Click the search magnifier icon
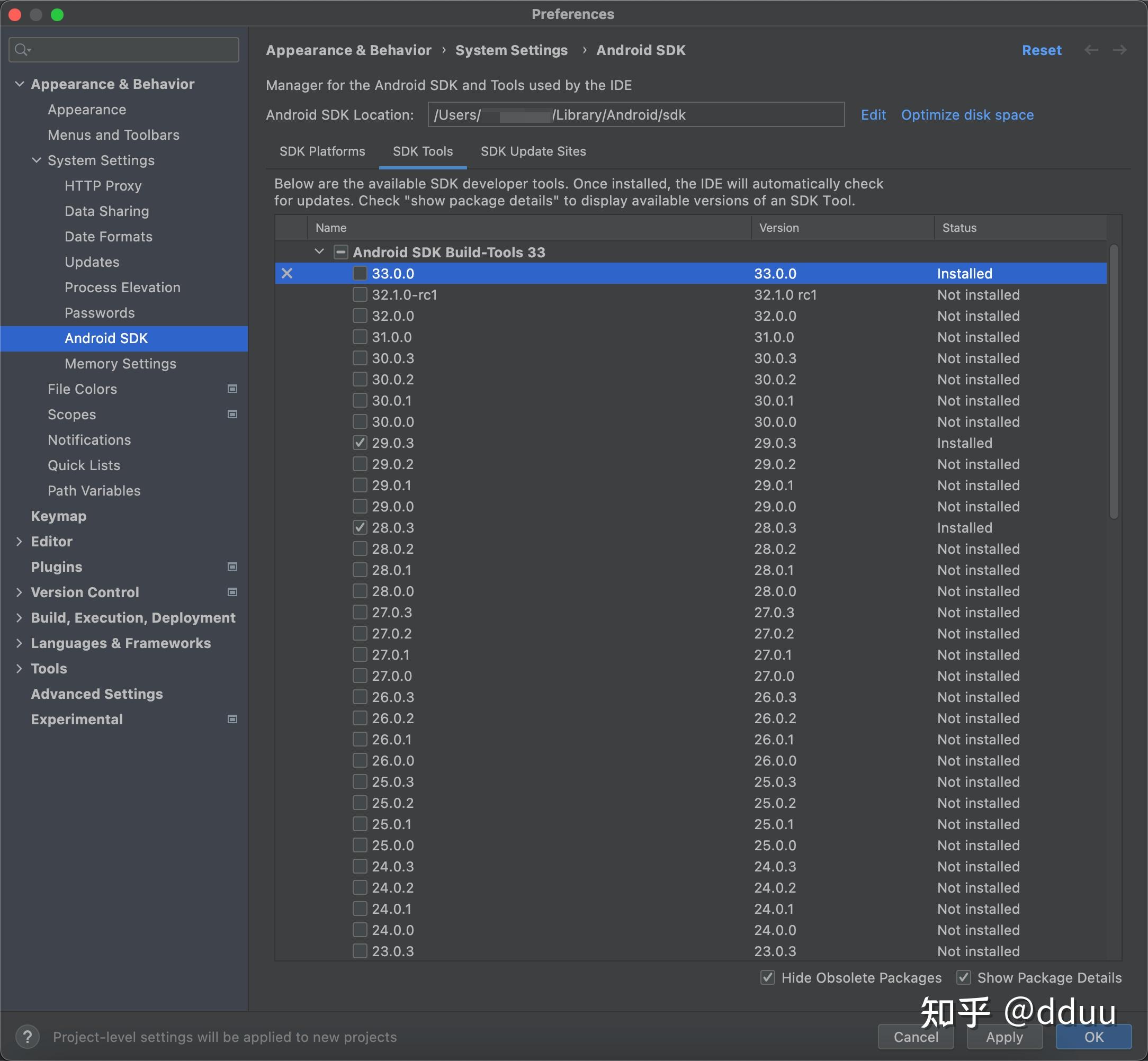1148x1061 pixels. 22,50
